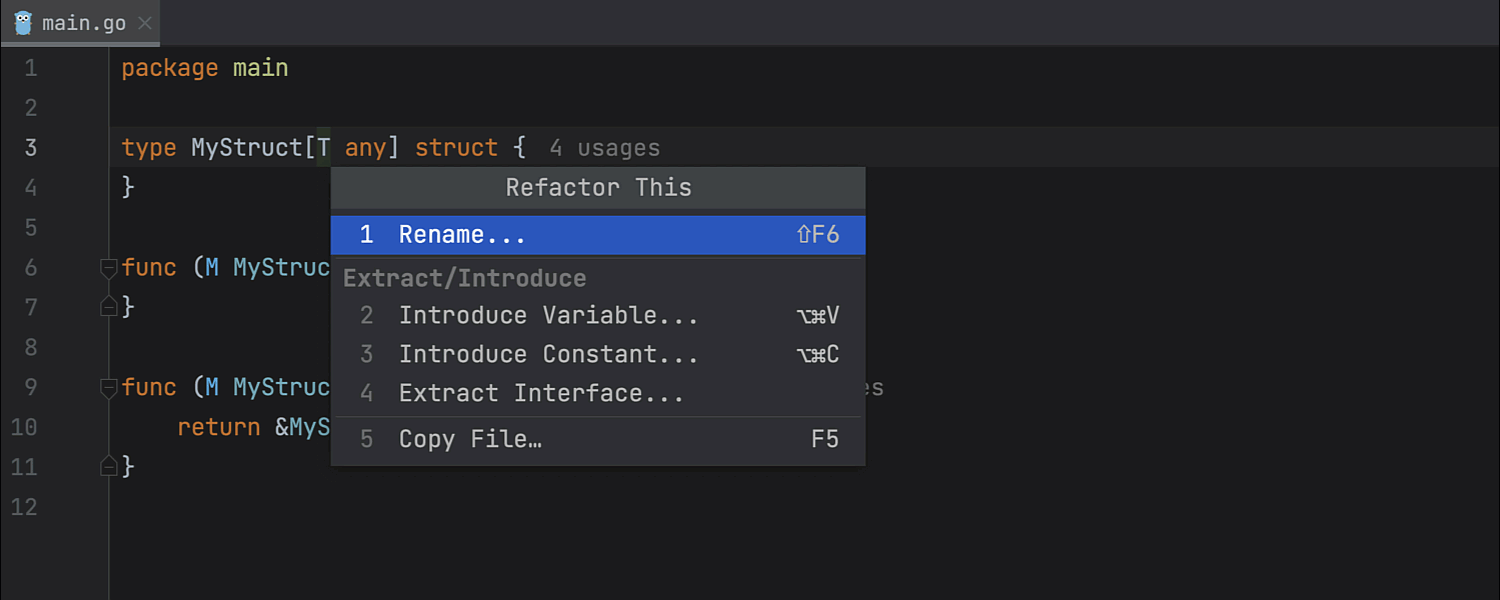
Task: Click the Go gopher icon on the main.go tab
Action: click(23, 23)
